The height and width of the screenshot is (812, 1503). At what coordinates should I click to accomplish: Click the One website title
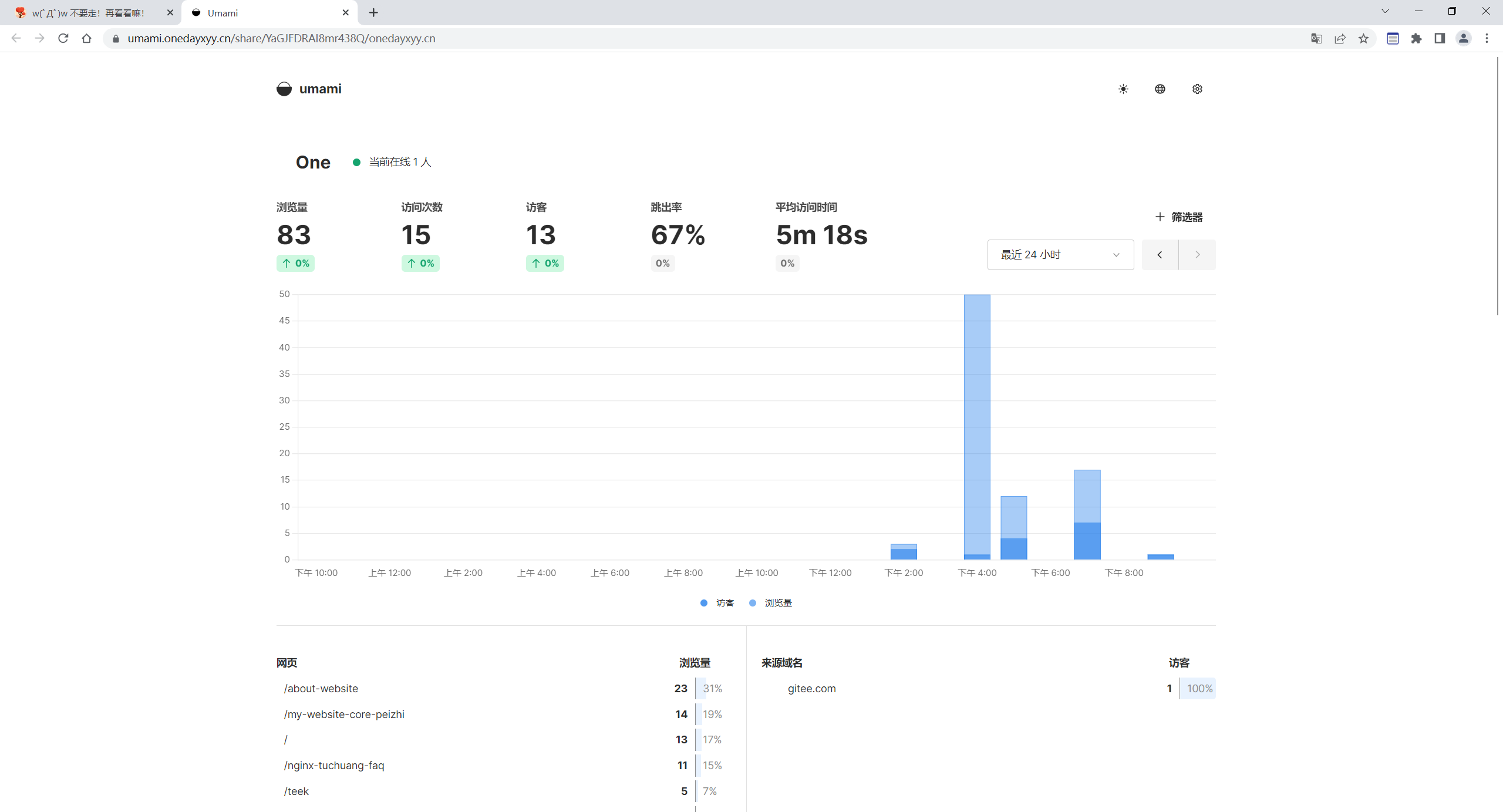tap(313, 162)
